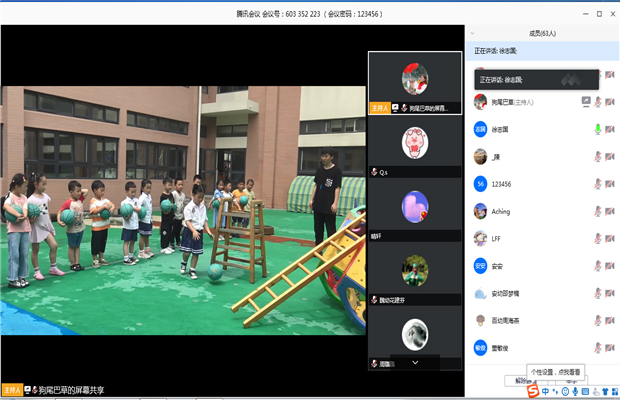Click the muted microphone icon beside 123456
The height and width of the screenshot is (400, 620).
[x=598, y=184]
